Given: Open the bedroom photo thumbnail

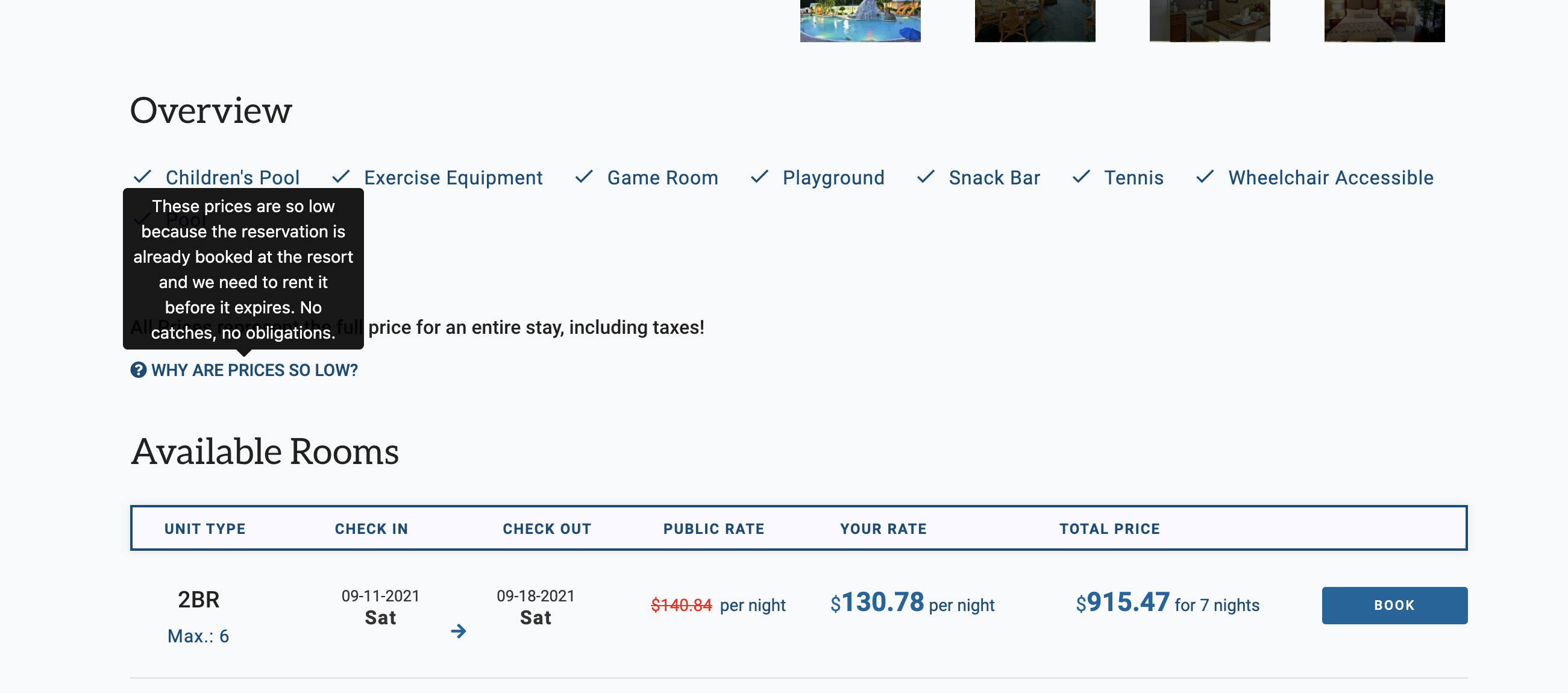Looking at the screenshot, I should [x=1384, y=20].
